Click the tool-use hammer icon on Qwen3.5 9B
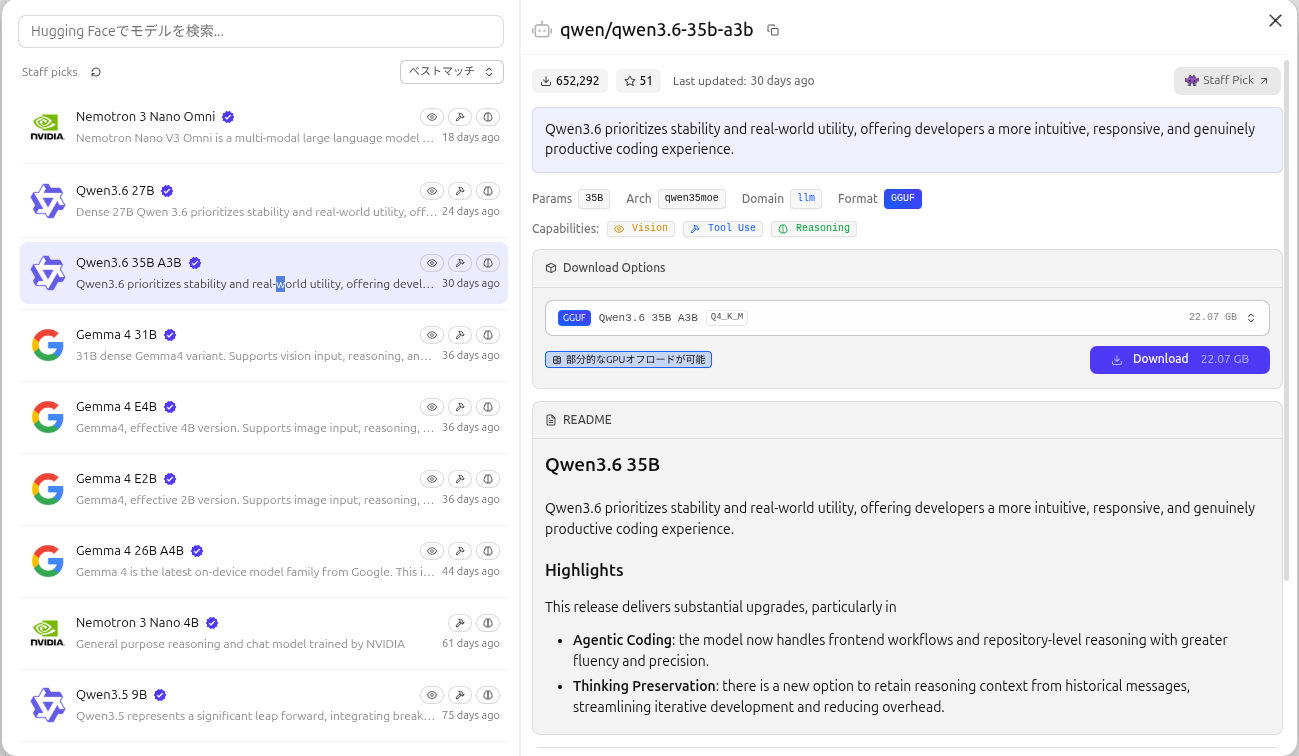Viewport: 1299px width, 756px height. pyautogui.click(x=460, y=695)
